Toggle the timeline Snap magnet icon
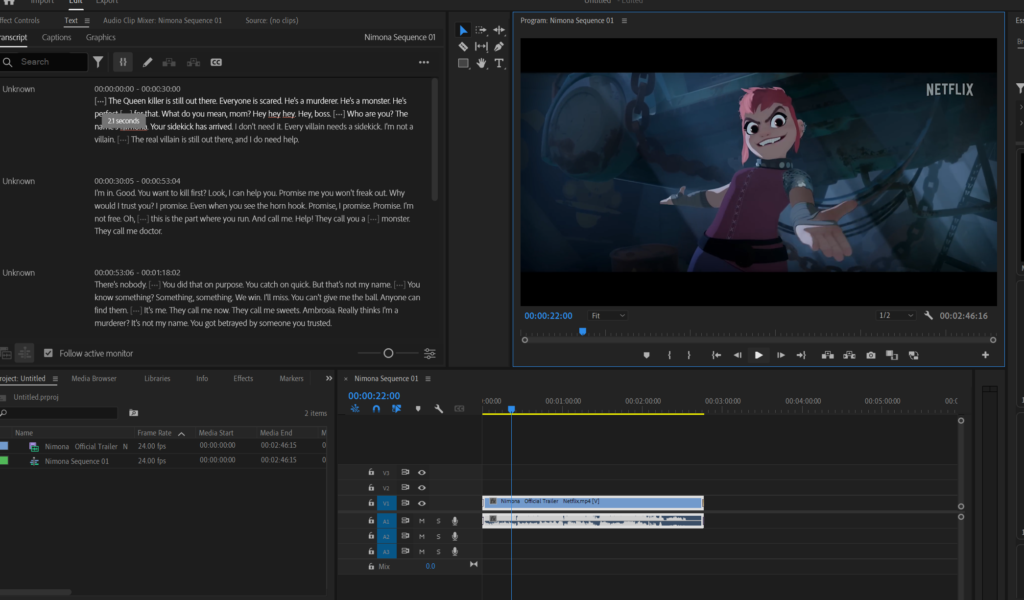This screenshot has width=1024, height=600. (376, 409)
